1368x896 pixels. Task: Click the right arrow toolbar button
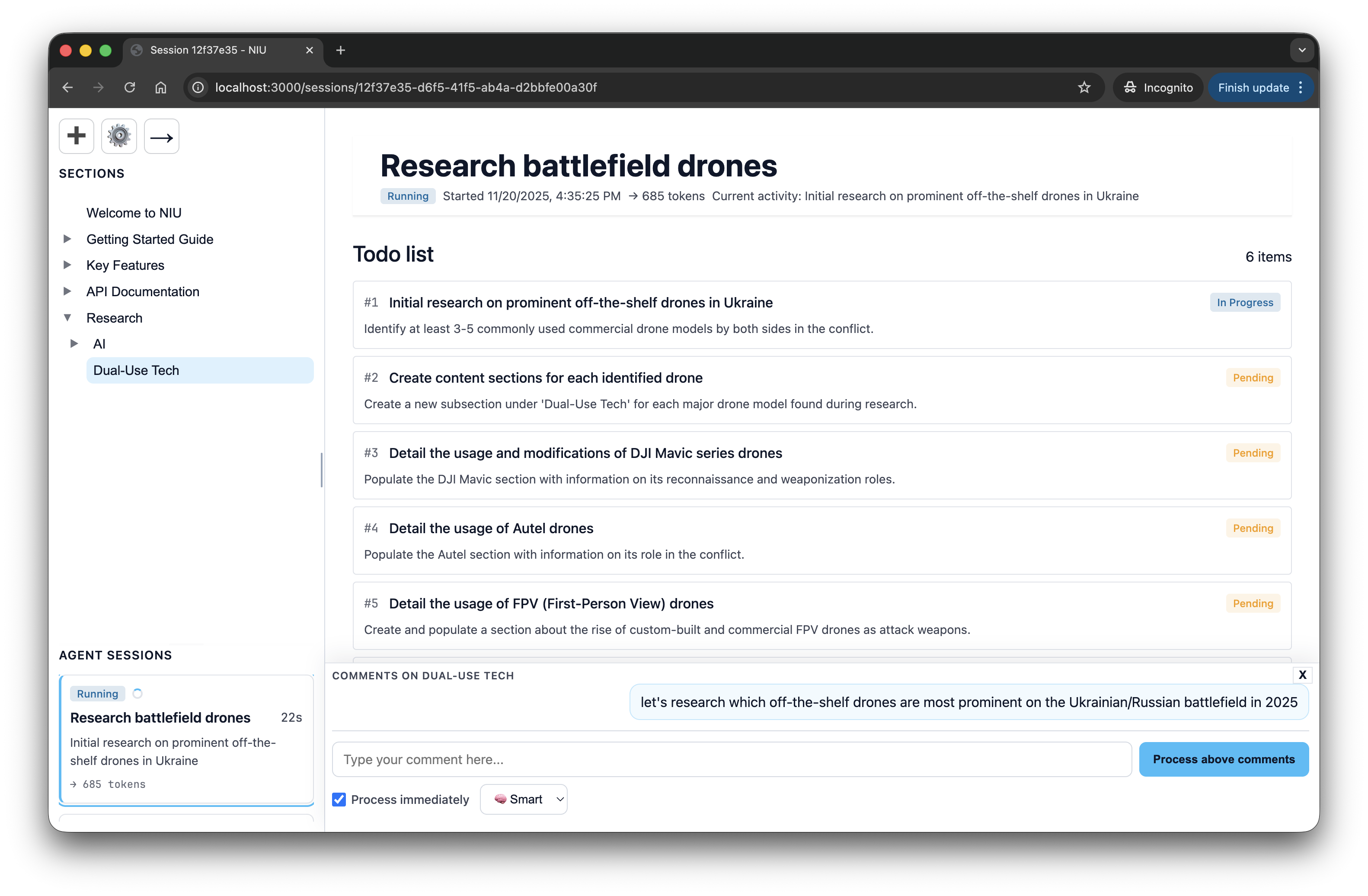[162, 136]
